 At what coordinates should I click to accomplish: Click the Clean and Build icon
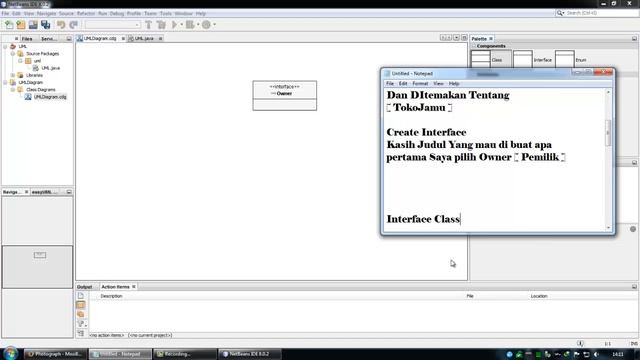(162, 25)
